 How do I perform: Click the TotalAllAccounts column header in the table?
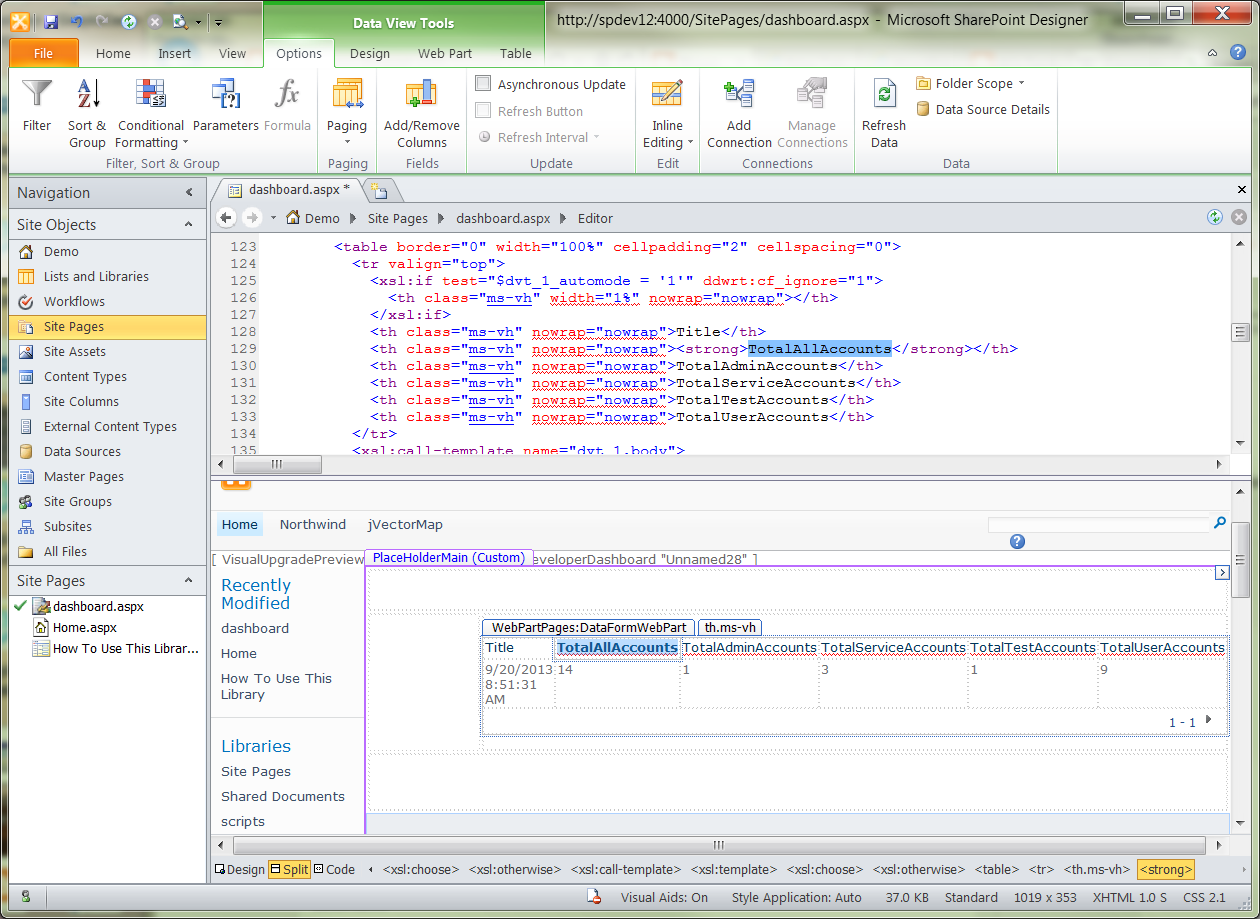[617, 648]
